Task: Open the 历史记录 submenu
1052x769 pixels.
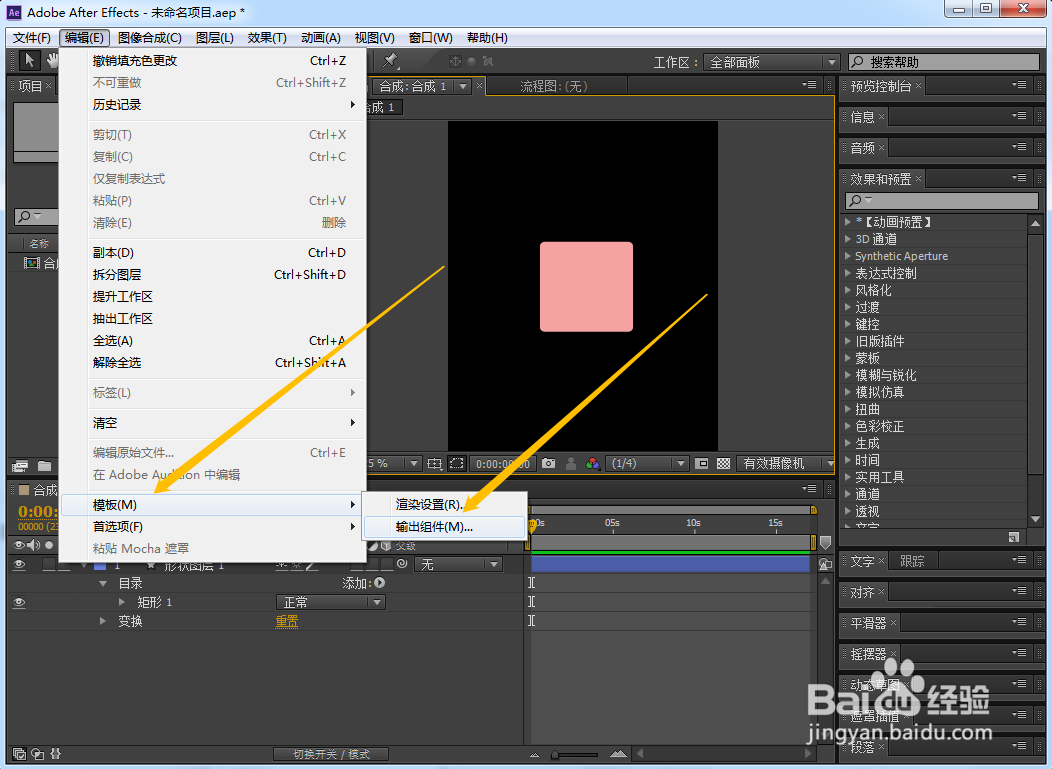Action: 212,105
